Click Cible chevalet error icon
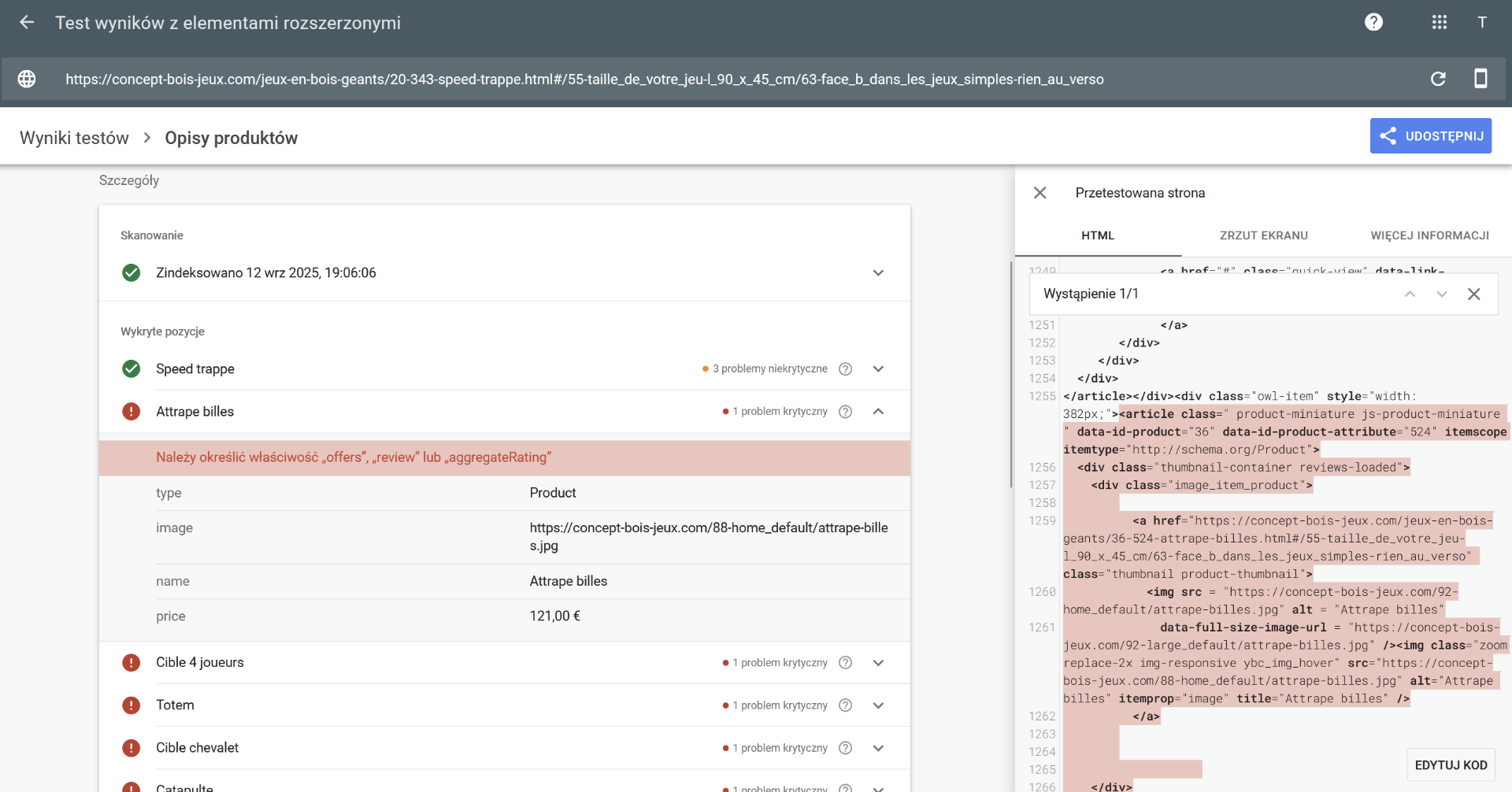Viewport: 1512px width, 792px height. [132, 748]
